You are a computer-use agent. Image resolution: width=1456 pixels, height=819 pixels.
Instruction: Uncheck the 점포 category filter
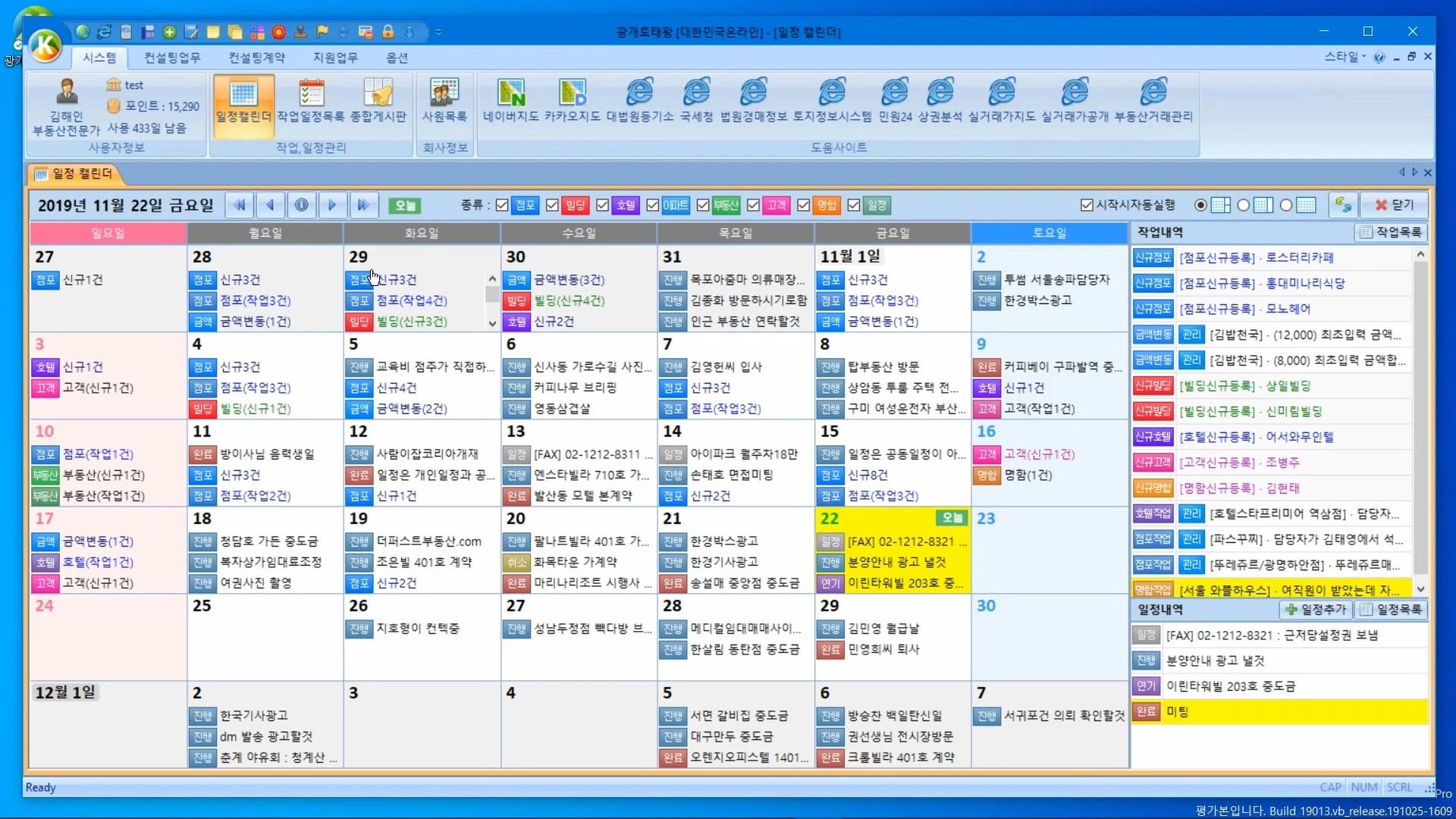(x=502, y=206)
